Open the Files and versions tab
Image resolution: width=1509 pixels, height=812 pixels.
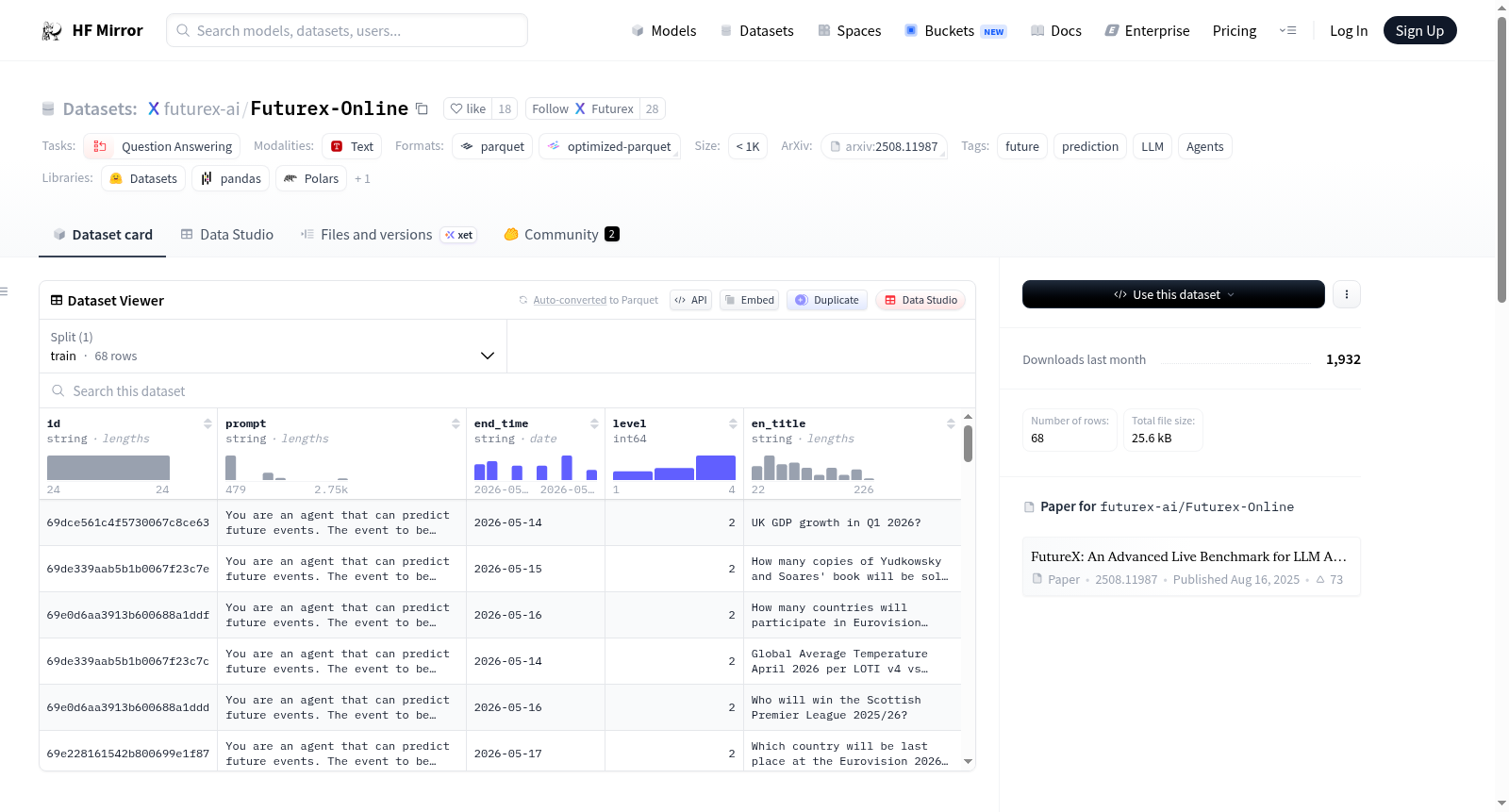pos(389,235)
